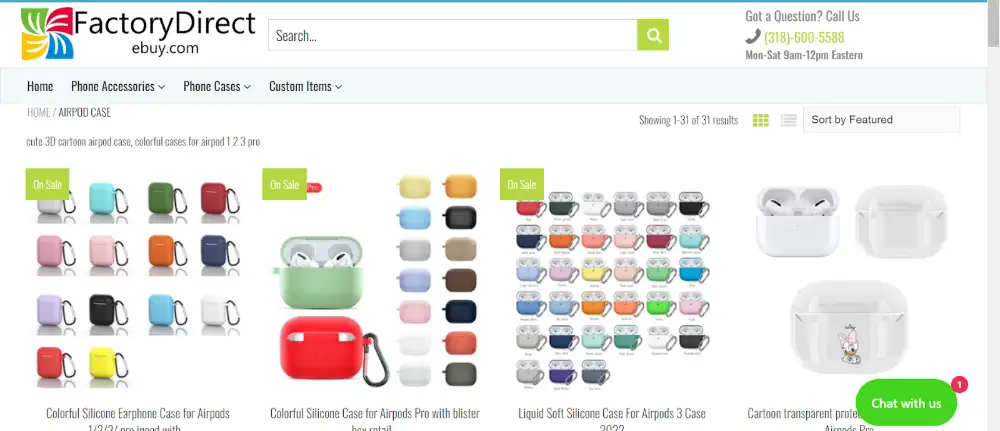Switch to list view layout

click(789, 120)
